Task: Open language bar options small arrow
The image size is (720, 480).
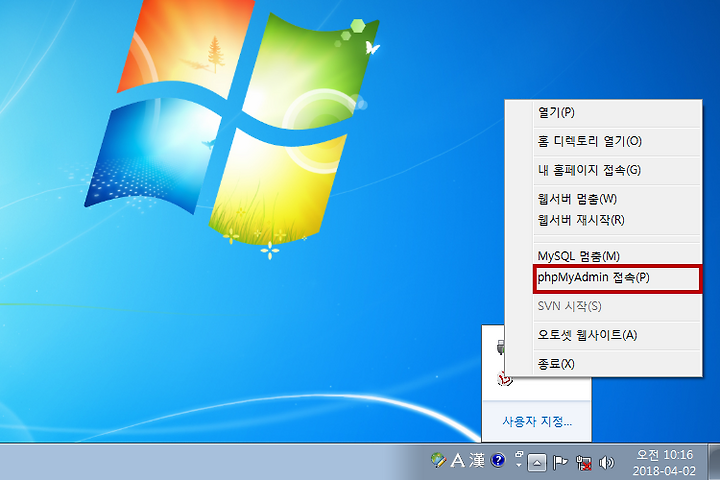Action: (519, 465)
